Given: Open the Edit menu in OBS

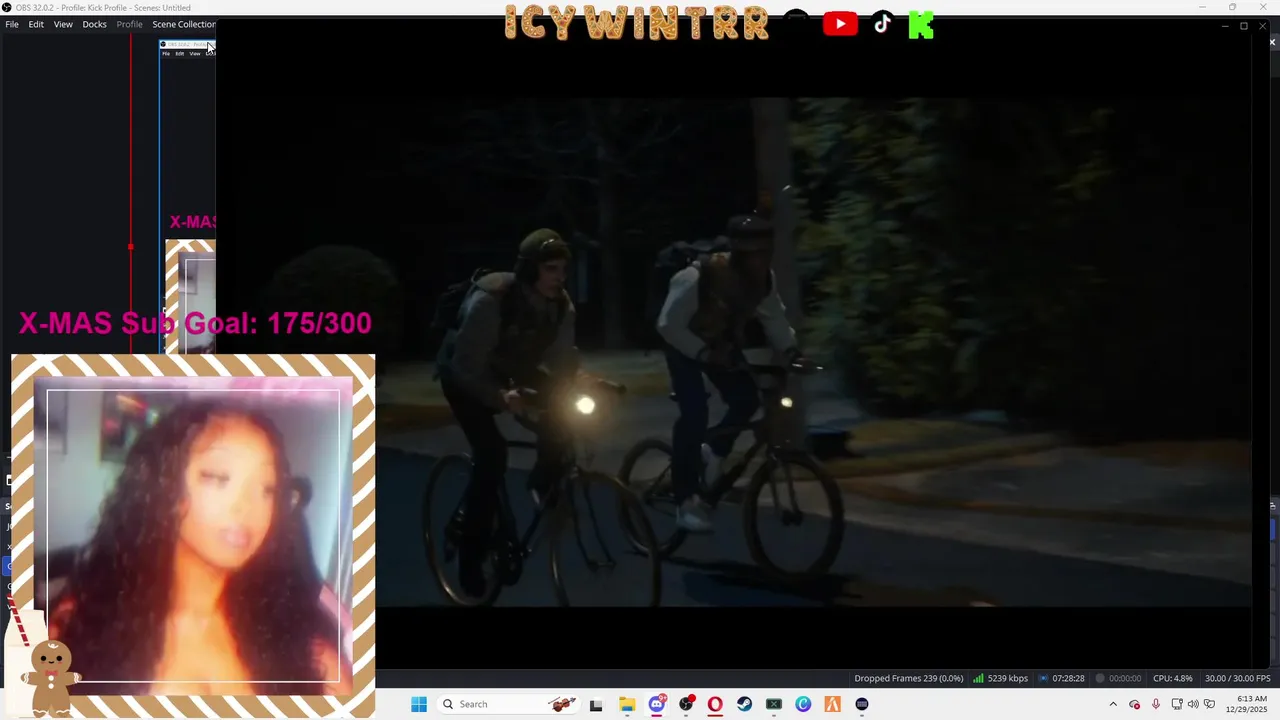Looking at the screenshot, I should pyautogui.click(x=36, y=24).
